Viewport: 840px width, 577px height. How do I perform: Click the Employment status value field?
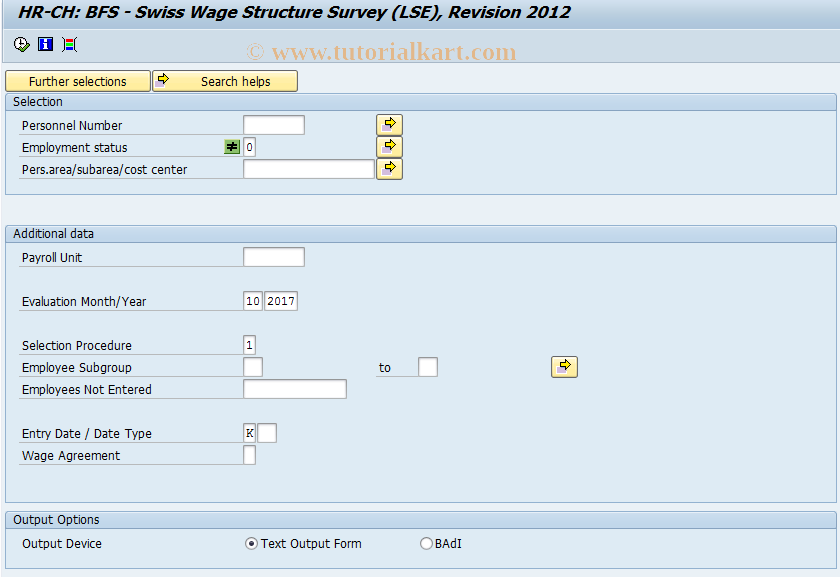coord(249,147)
